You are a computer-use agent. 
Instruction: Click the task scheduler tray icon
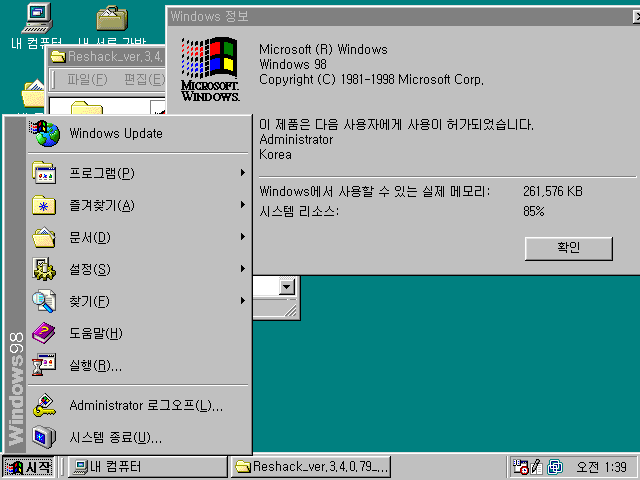coord(520,467)
